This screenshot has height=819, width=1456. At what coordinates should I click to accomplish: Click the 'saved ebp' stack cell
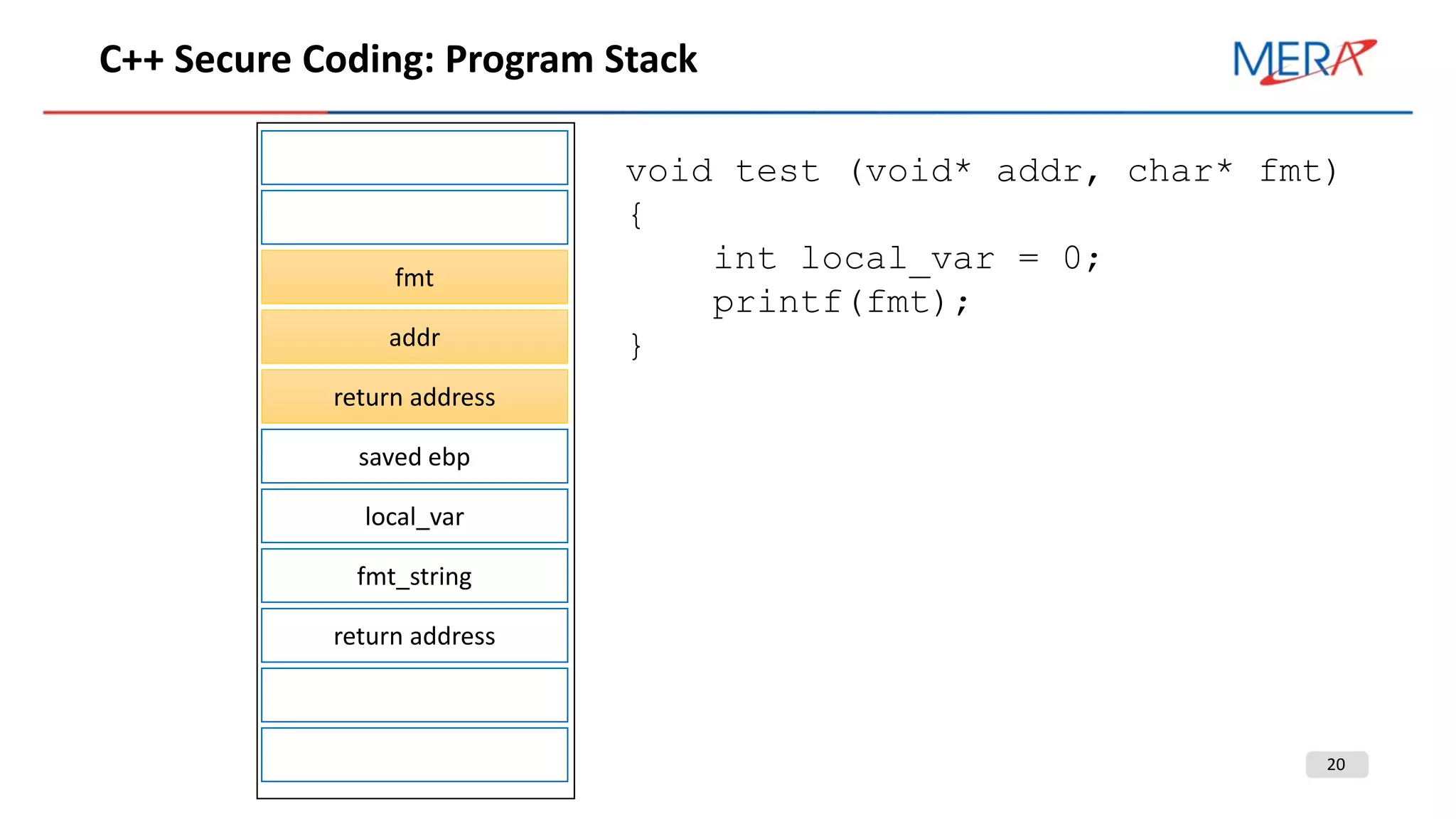[x=414, y=456]
